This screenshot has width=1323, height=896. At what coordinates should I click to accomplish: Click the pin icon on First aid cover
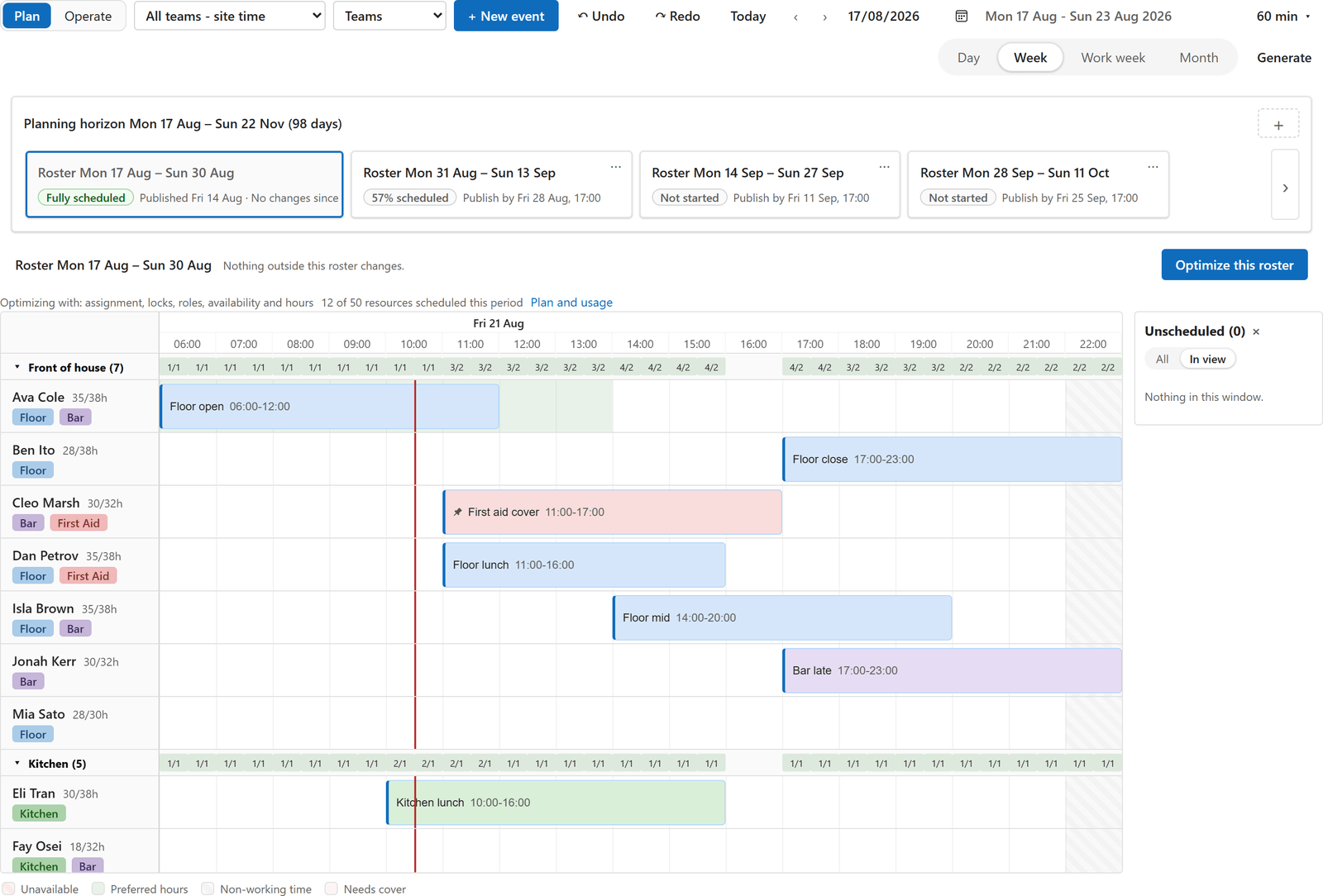click(458, 512)
